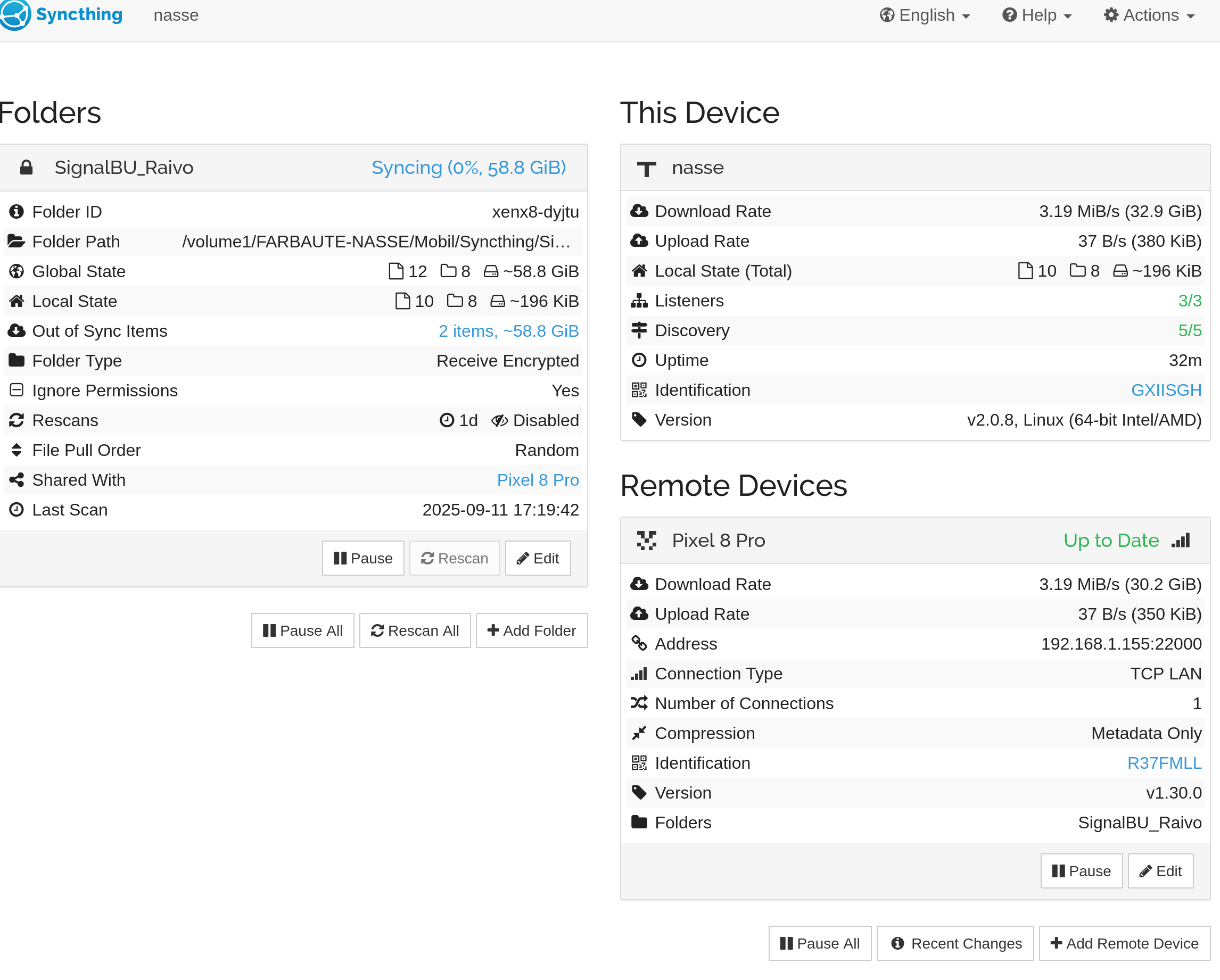Click the Address link icon
Image resolution: width=1220 pixels, height=980 pixels.
639,644
